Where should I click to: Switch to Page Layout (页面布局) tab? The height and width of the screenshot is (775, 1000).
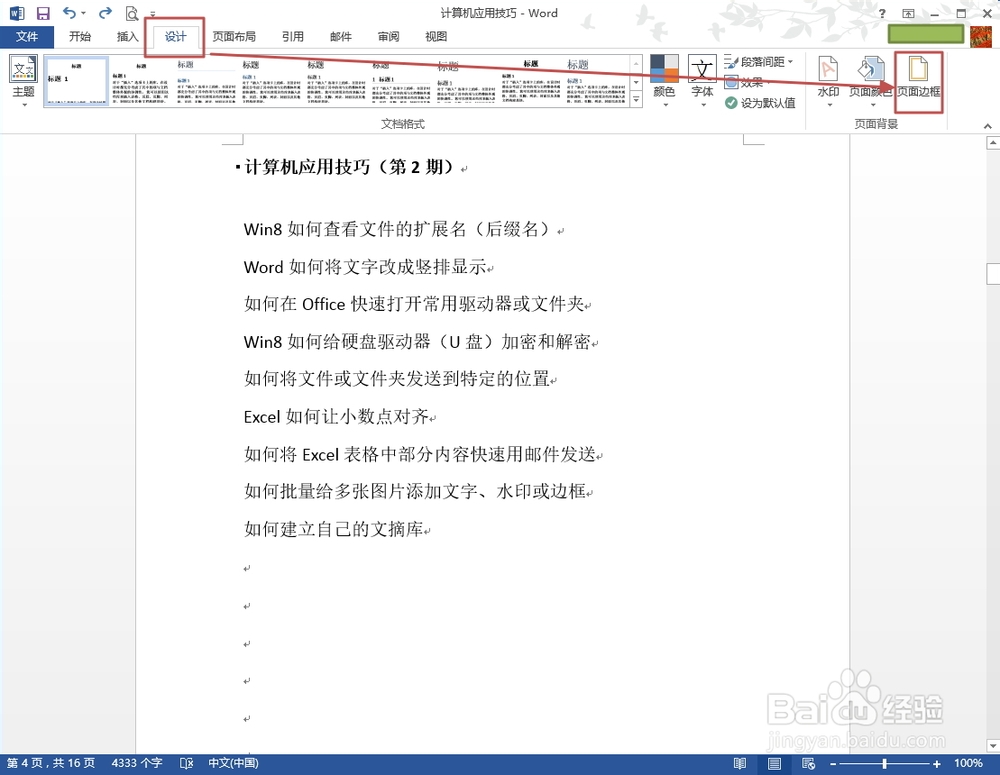(234, 36)
